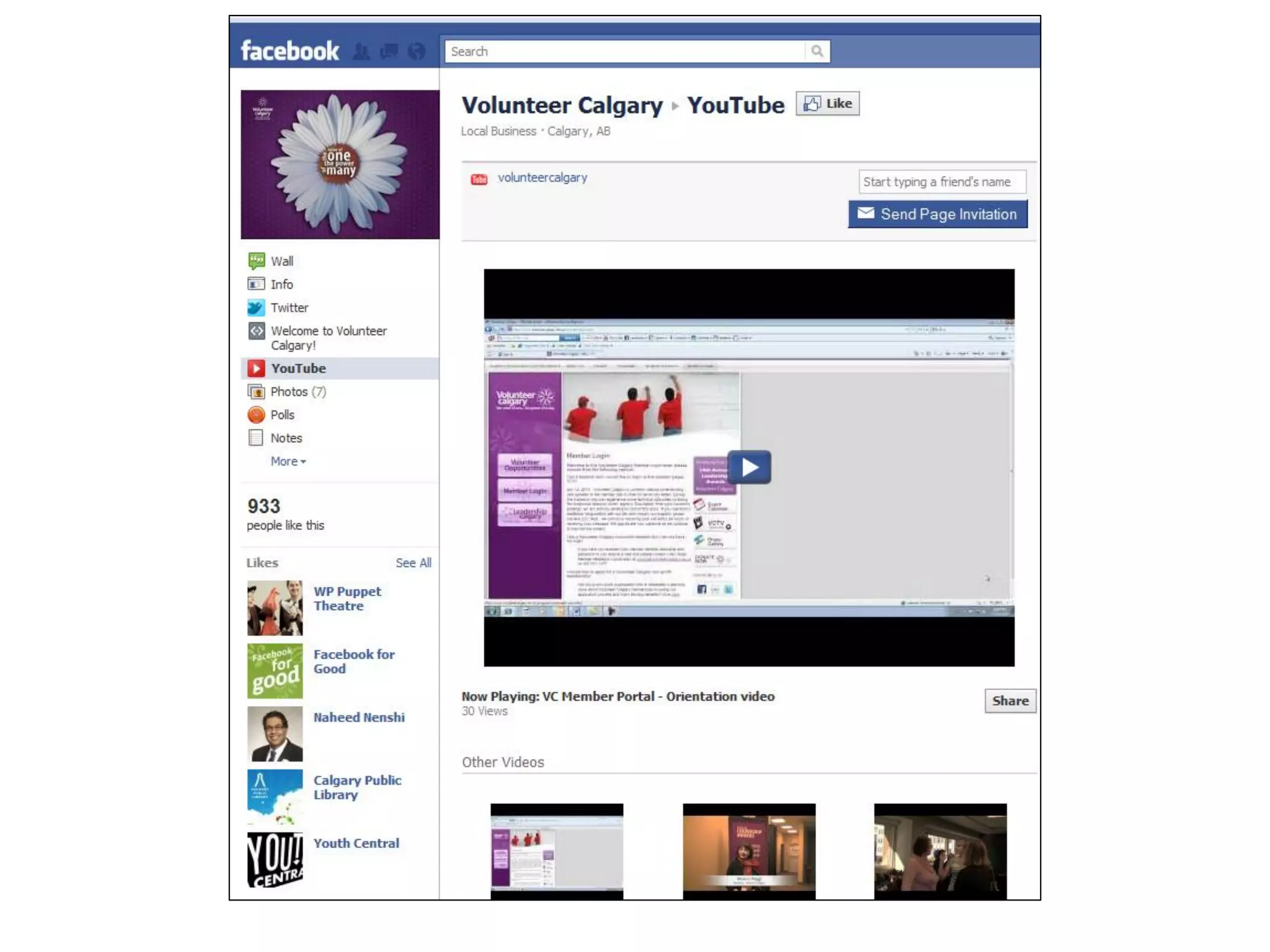Click the friend requests icon in header
Viewport: 1270px width, 952px height.
(x=361, y=51)
